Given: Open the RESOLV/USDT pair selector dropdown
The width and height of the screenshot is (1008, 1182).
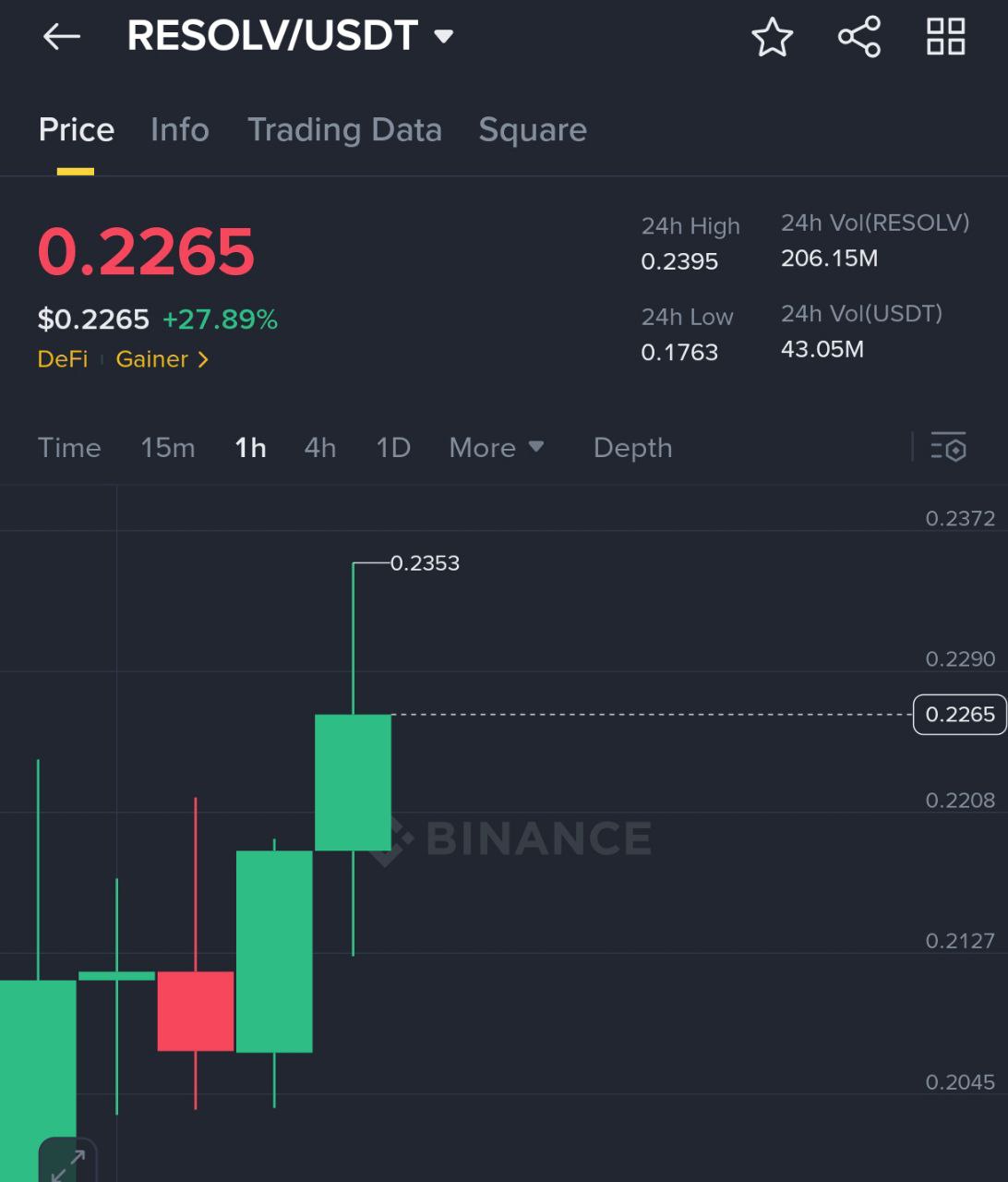Looking at the screenshot, I should pos(290,36).
